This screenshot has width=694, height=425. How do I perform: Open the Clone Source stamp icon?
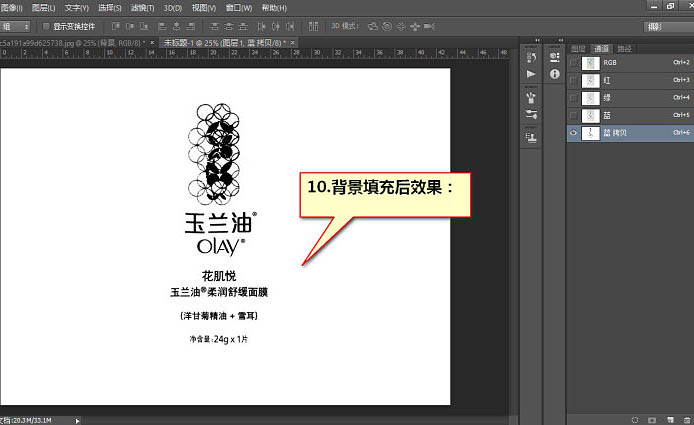531,138
